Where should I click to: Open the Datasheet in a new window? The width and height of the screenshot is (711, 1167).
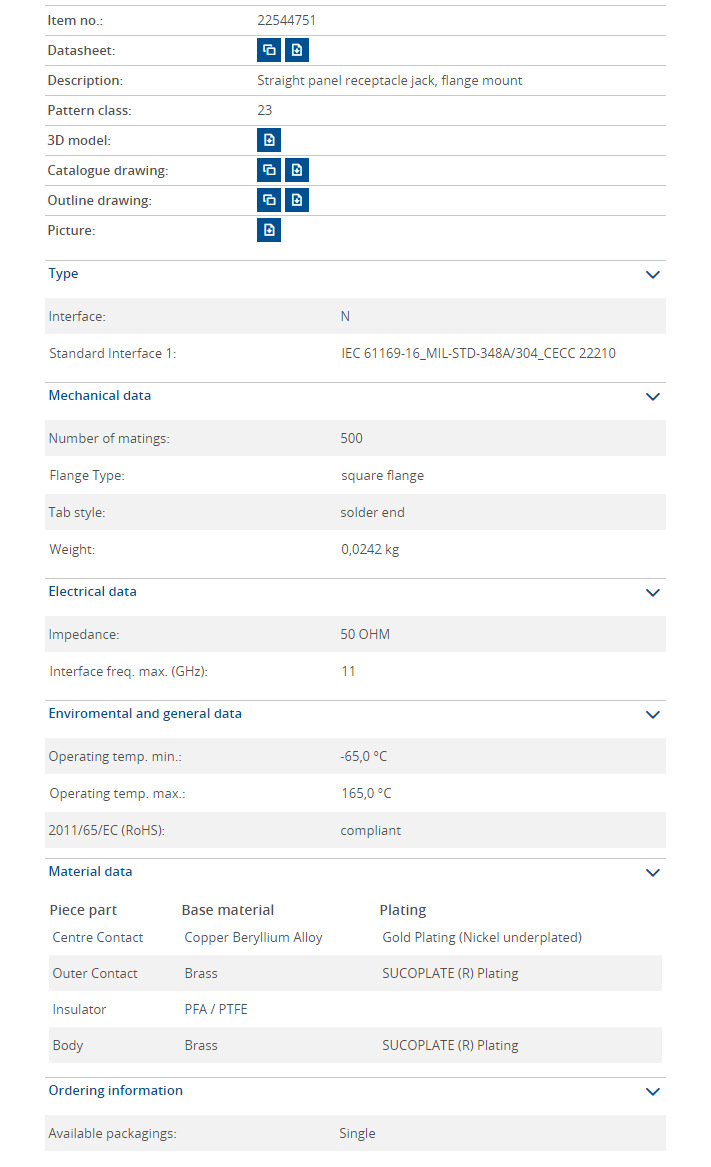tap(269, 50)
